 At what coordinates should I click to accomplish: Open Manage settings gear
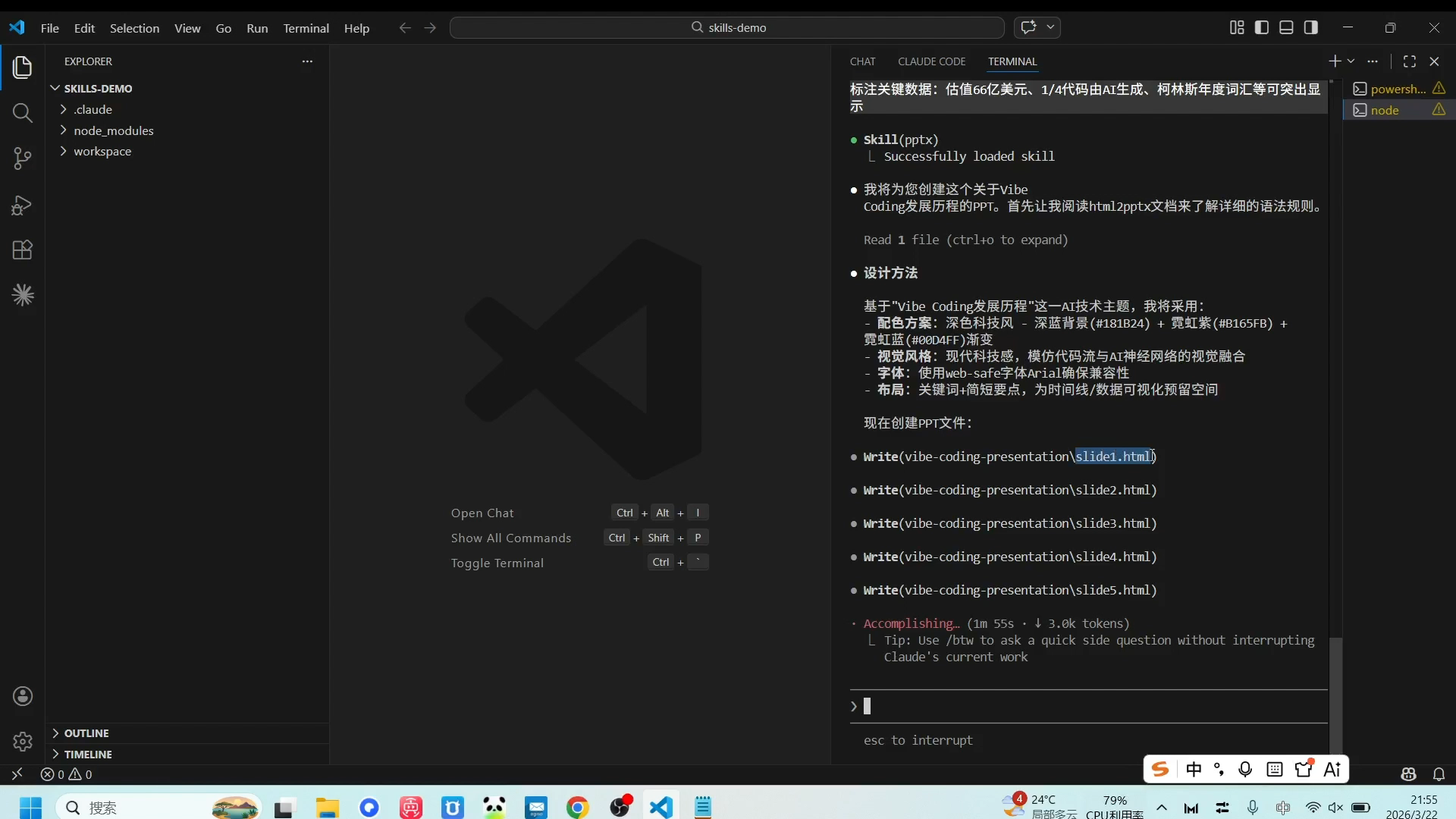pyautogui.click(x=23, y=741)
